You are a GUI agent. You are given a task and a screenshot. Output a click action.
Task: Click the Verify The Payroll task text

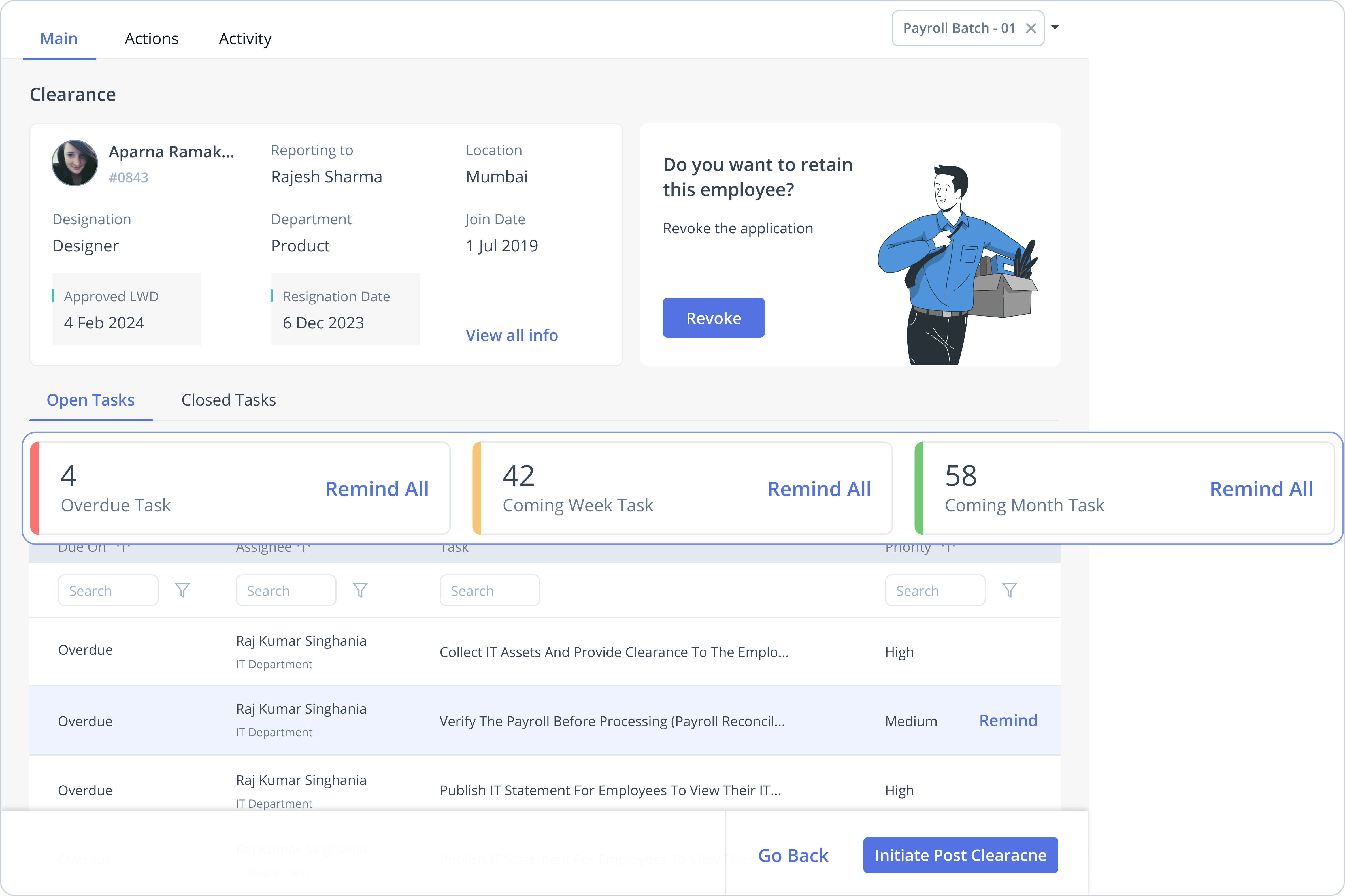pyautogui.click(x=612, y=721)
